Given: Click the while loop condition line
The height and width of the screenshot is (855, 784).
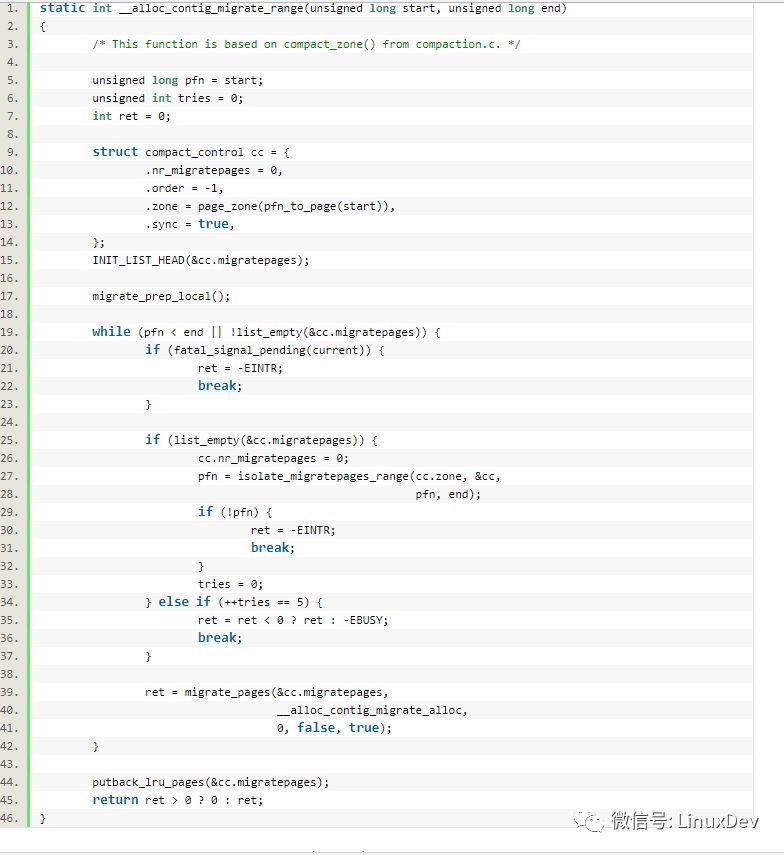Looking at the screenshot, I should [x=266, y=332].
